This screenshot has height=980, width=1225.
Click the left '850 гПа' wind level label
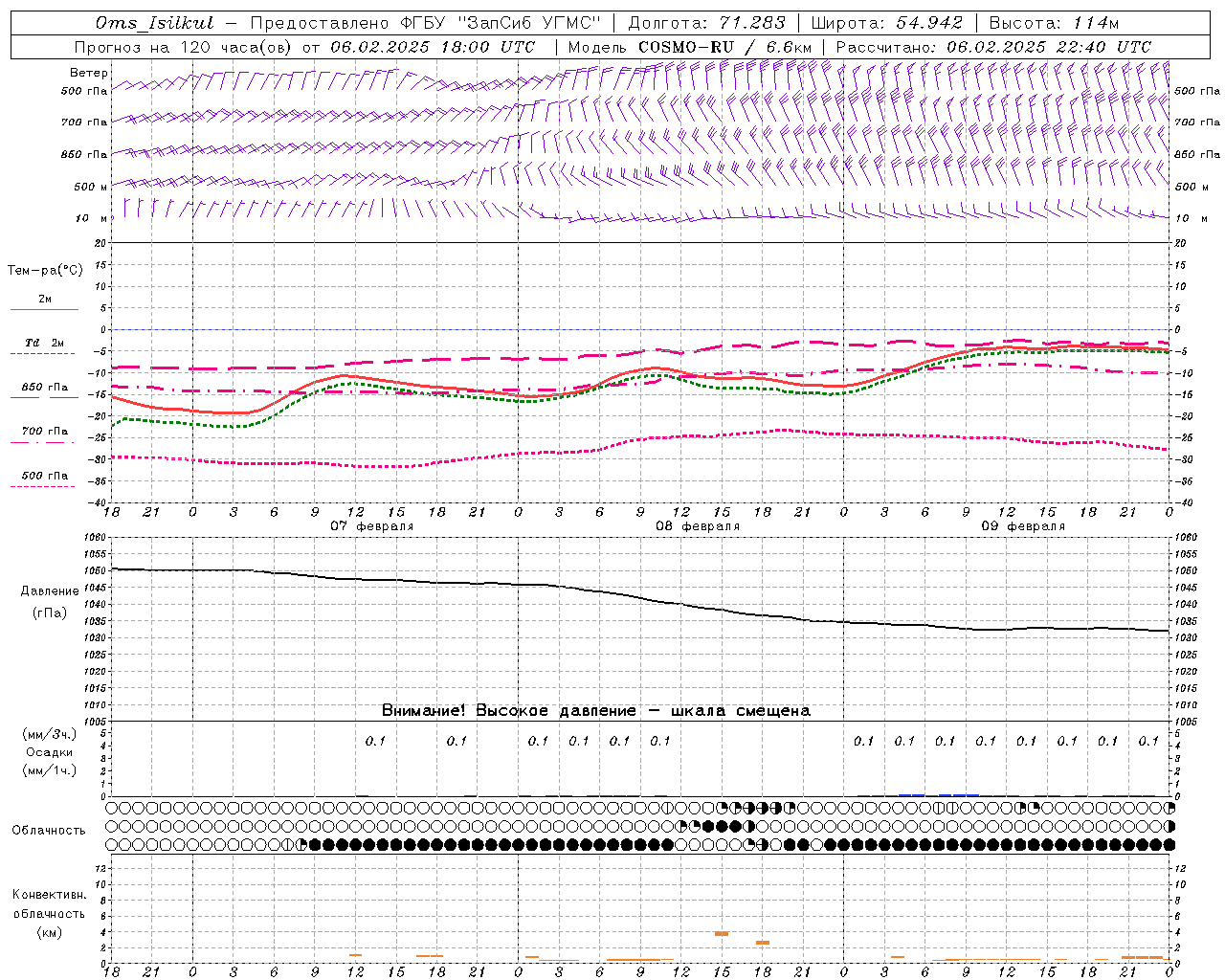pos(84,154)
